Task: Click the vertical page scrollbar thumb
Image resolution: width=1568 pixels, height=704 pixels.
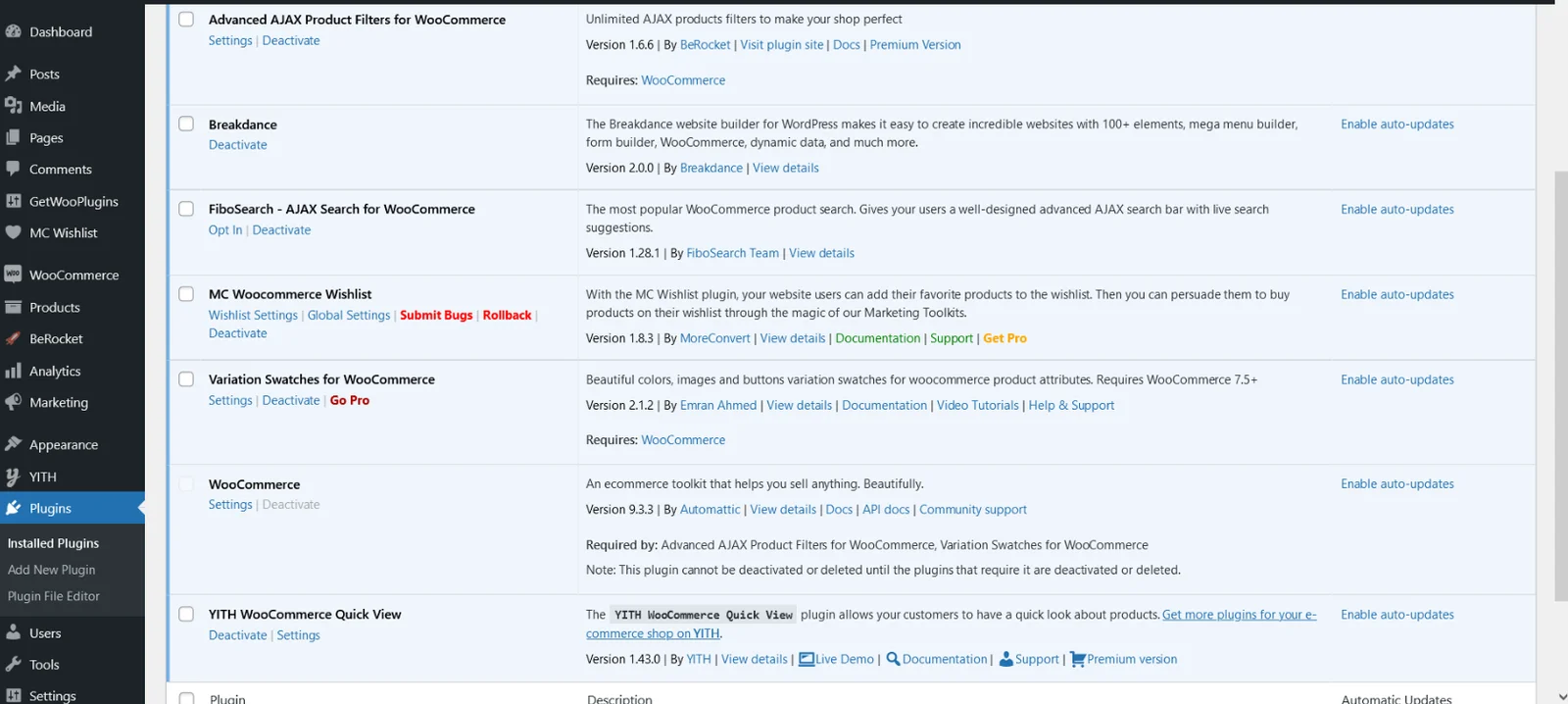Action: [x=1560, y=385]
